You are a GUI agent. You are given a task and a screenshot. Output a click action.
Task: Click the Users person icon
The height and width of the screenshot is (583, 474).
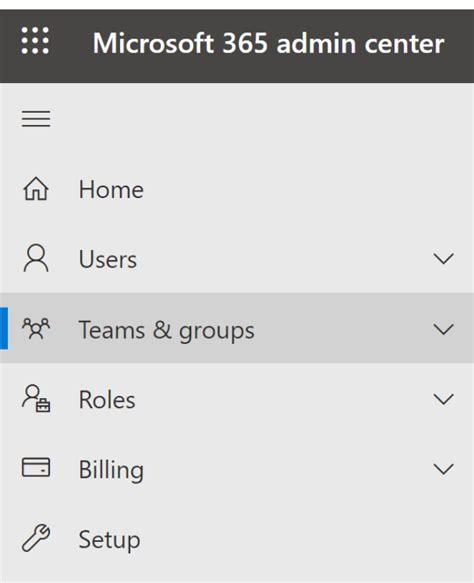pyautogui.click(x=36, y=258)
